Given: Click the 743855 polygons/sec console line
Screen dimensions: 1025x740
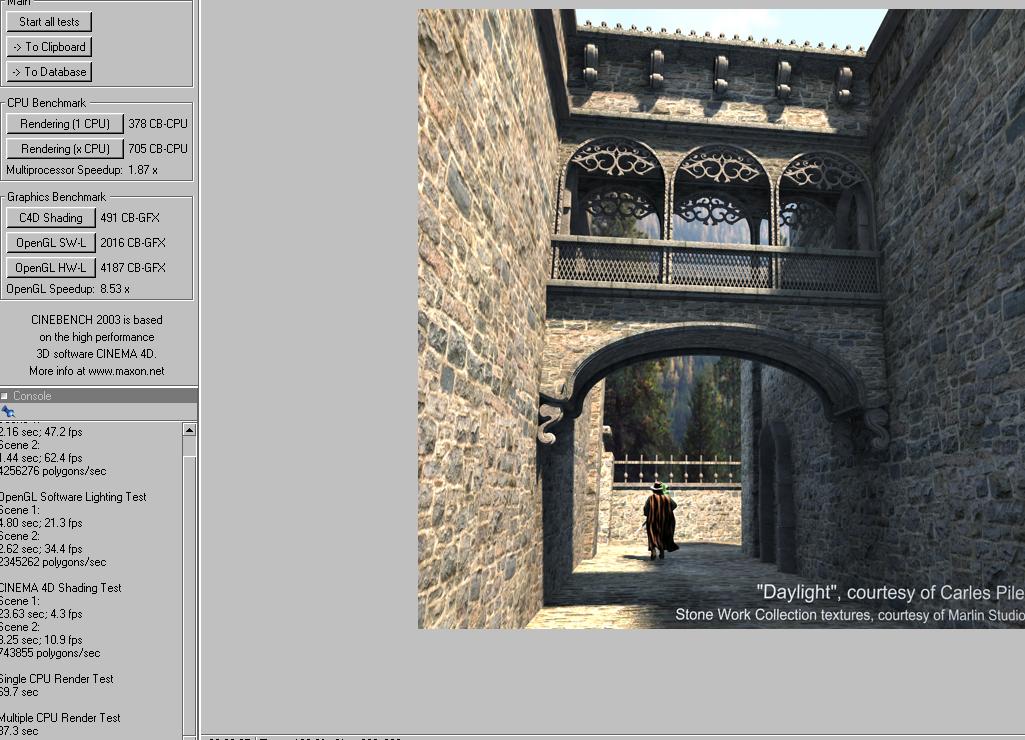Looking at the screenshot, I should pyautogui.click(x=50, y=652).
